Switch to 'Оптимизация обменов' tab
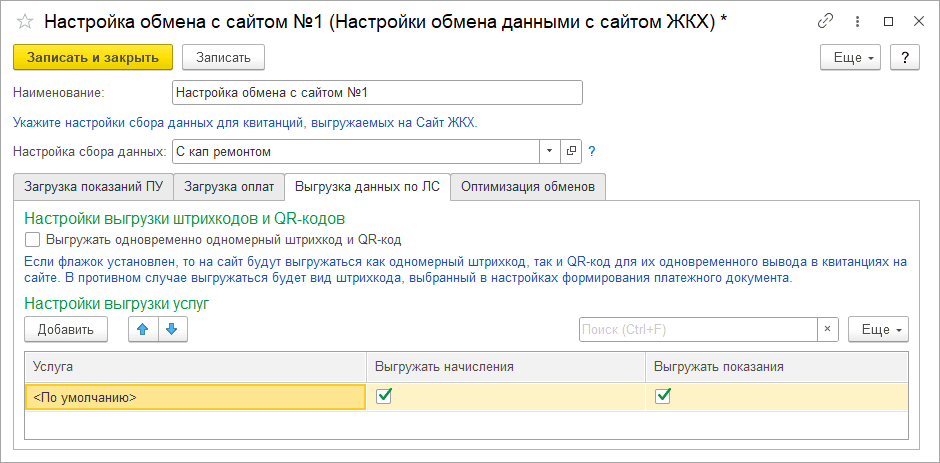Viewport: 940px width, 463px height. coord(528,186)
